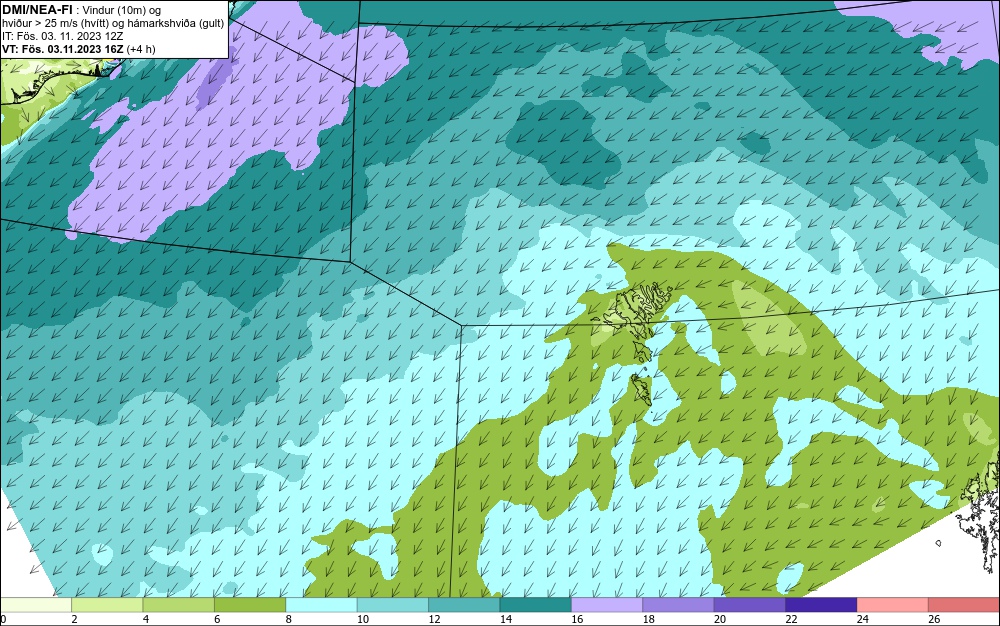The width and height of the screenshot is (1000, 626).
Task: Click the 8–10 m/s pale cyan legend swatch
Action: (x=321, y=605)
